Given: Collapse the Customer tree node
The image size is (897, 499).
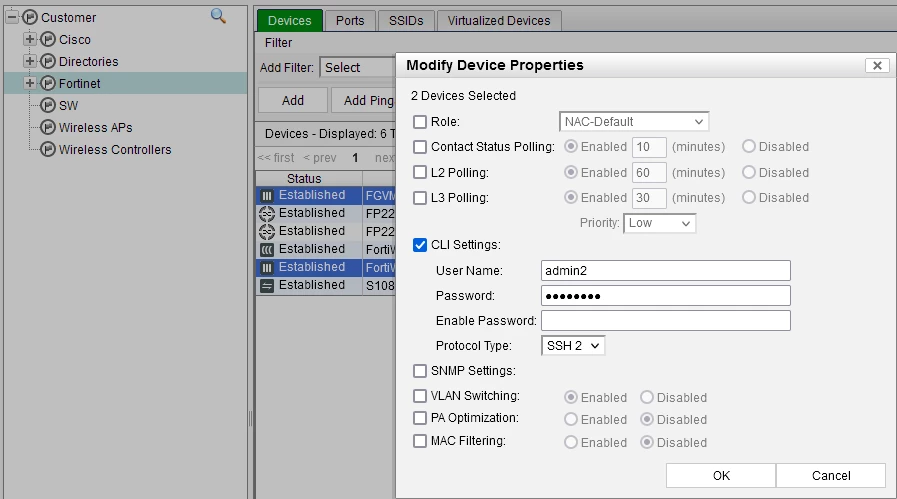Looking at the screenshot, I should coord(12,17).
